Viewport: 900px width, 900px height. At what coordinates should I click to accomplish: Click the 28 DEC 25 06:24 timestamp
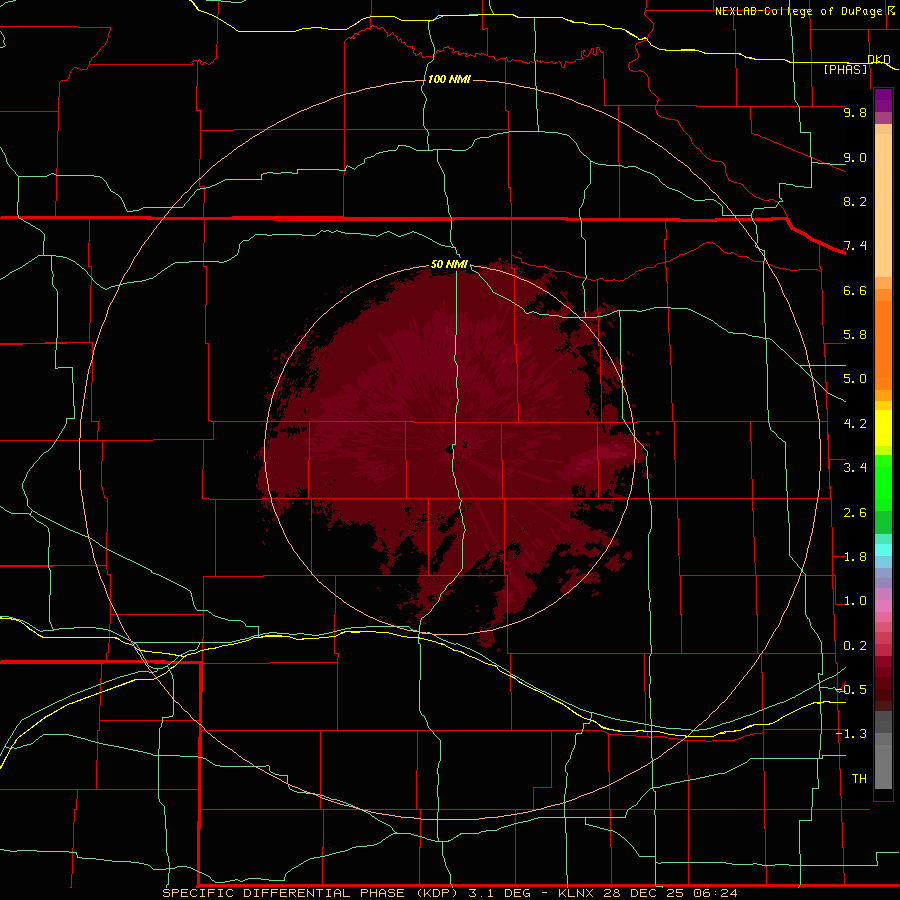[x=670, y=893]
